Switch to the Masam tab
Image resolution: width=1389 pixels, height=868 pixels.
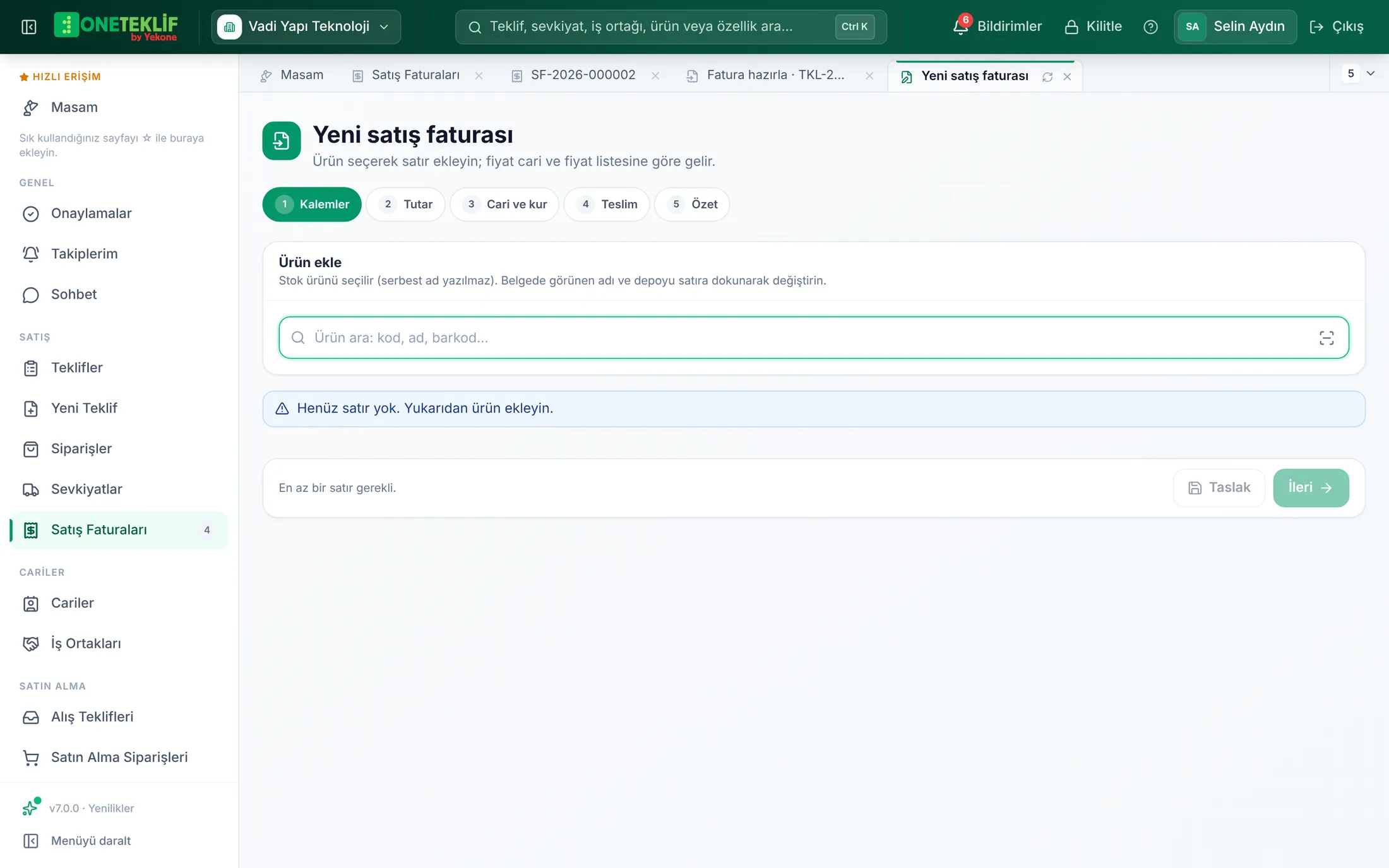pos(292,75)
